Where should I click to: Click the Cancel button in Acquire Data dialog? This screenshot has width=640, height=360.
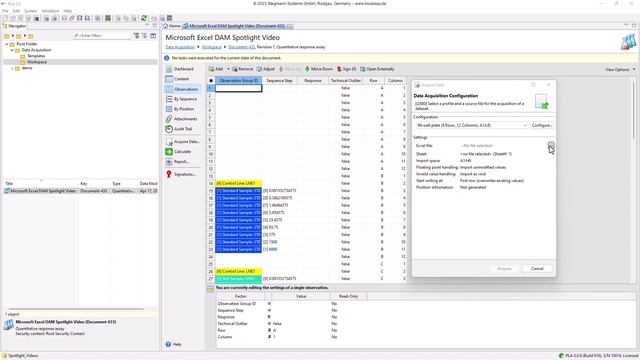(x=537, y=269)
